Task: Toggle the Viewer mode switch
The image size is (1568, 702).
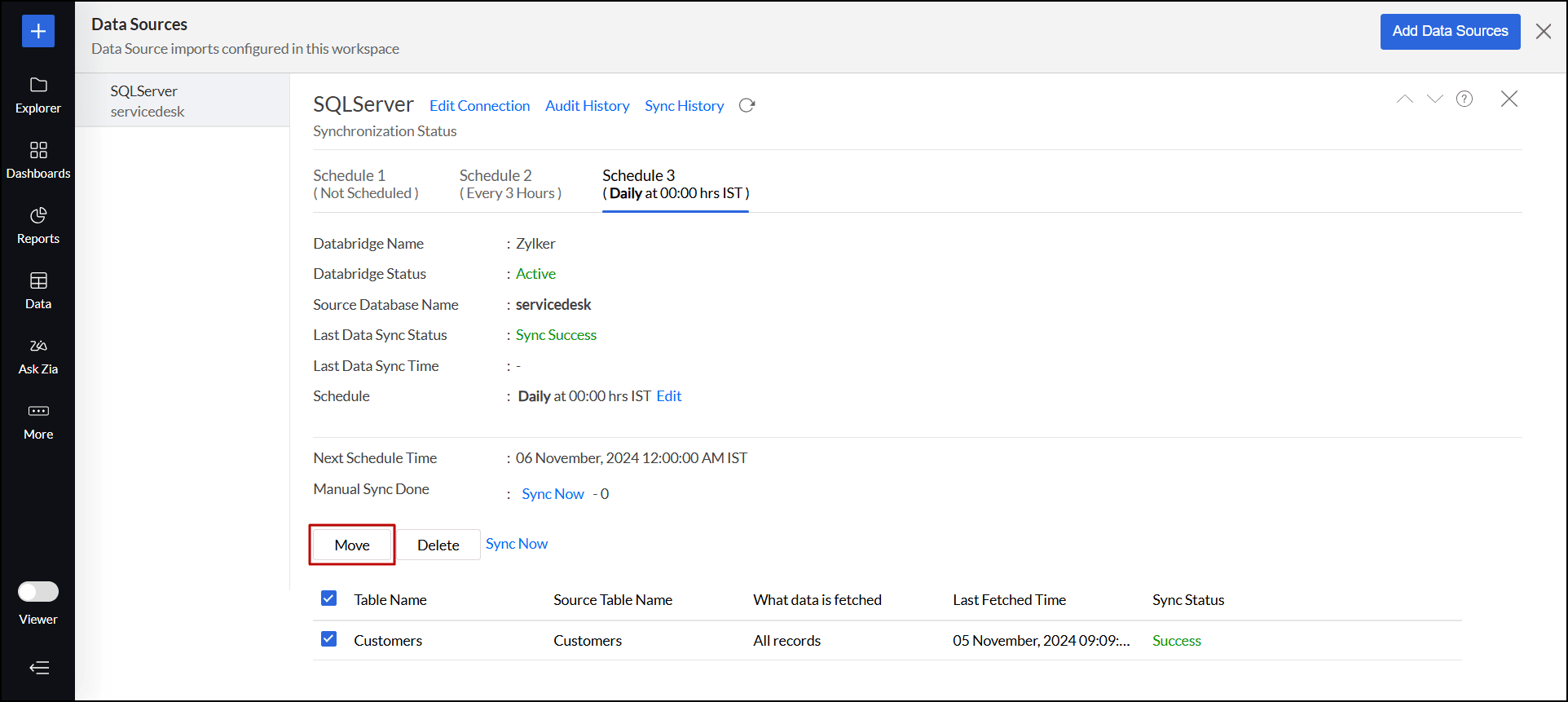Action: (38, 591)
